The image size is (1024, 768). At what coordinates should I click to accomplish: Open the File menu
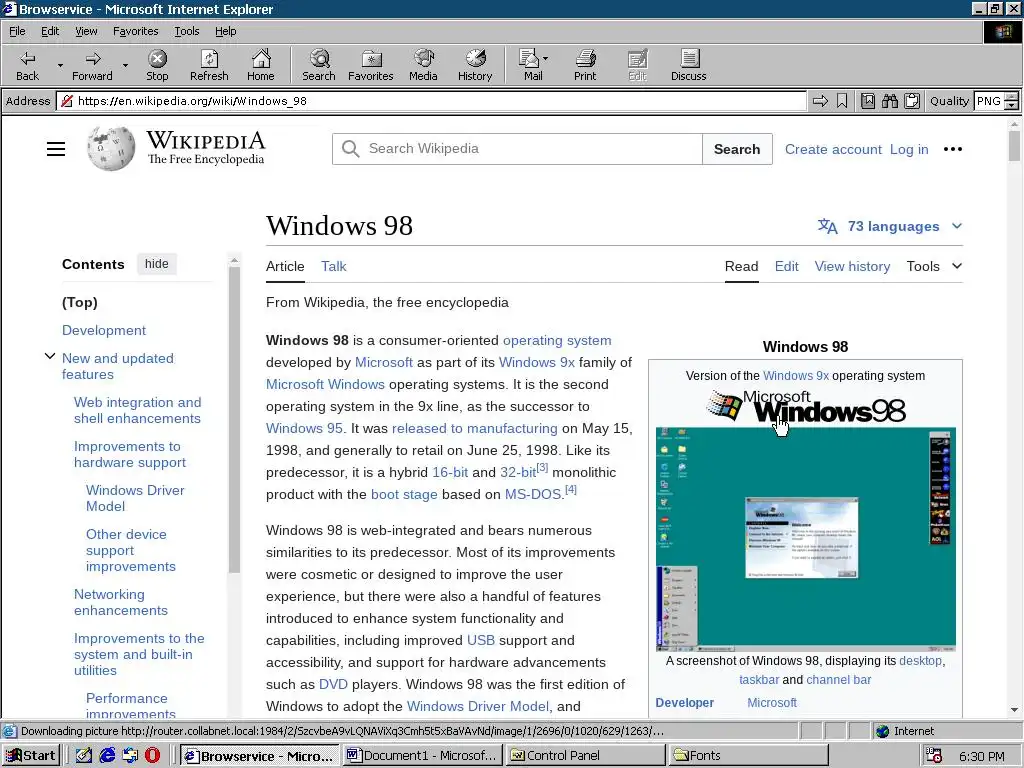(x=17, y=31)
